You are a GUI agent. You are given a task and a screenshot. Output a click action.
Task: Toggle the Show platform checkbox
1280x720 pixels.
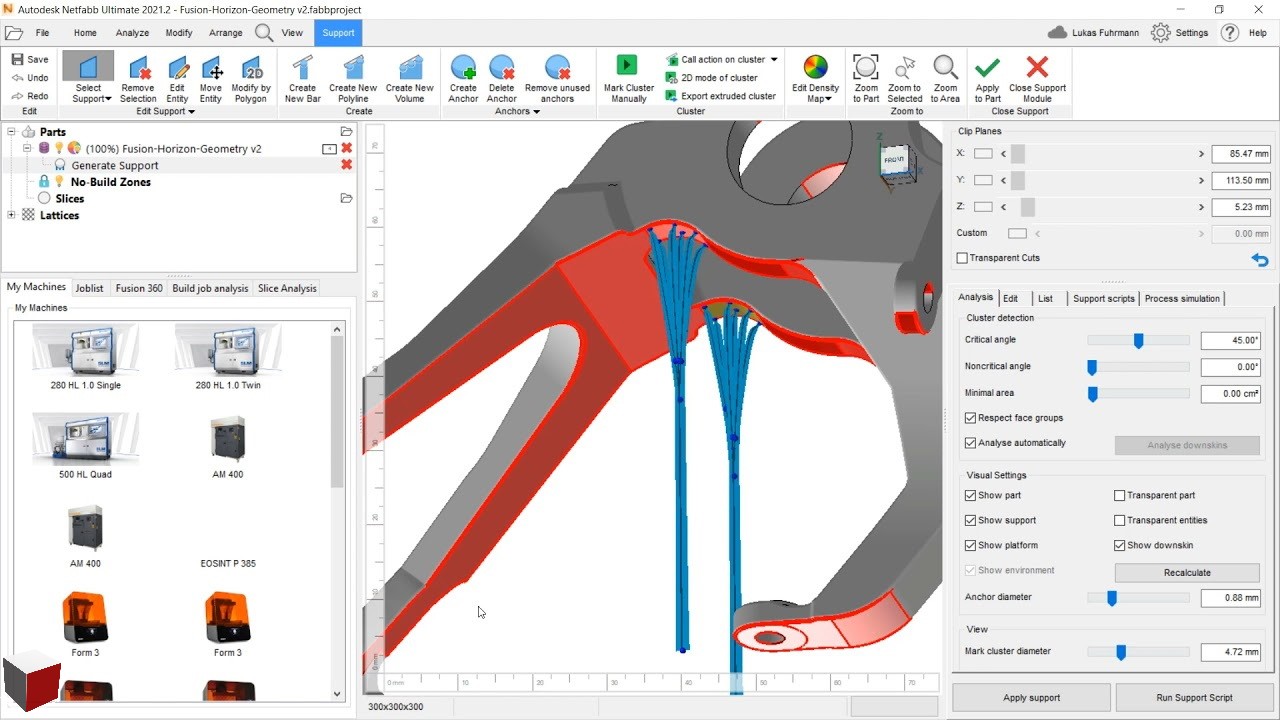[970, 545]
